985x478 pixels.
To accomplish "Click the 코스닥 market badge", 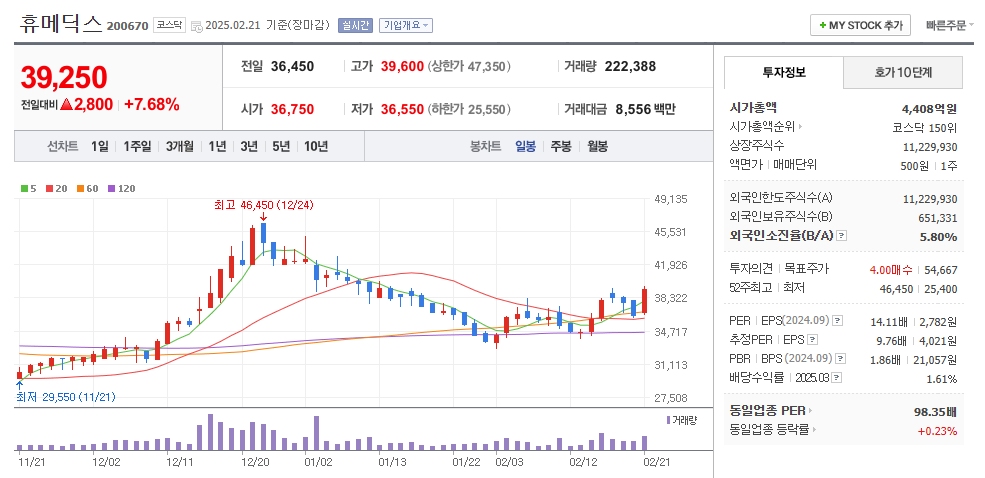I will click(x=169, y=25).
